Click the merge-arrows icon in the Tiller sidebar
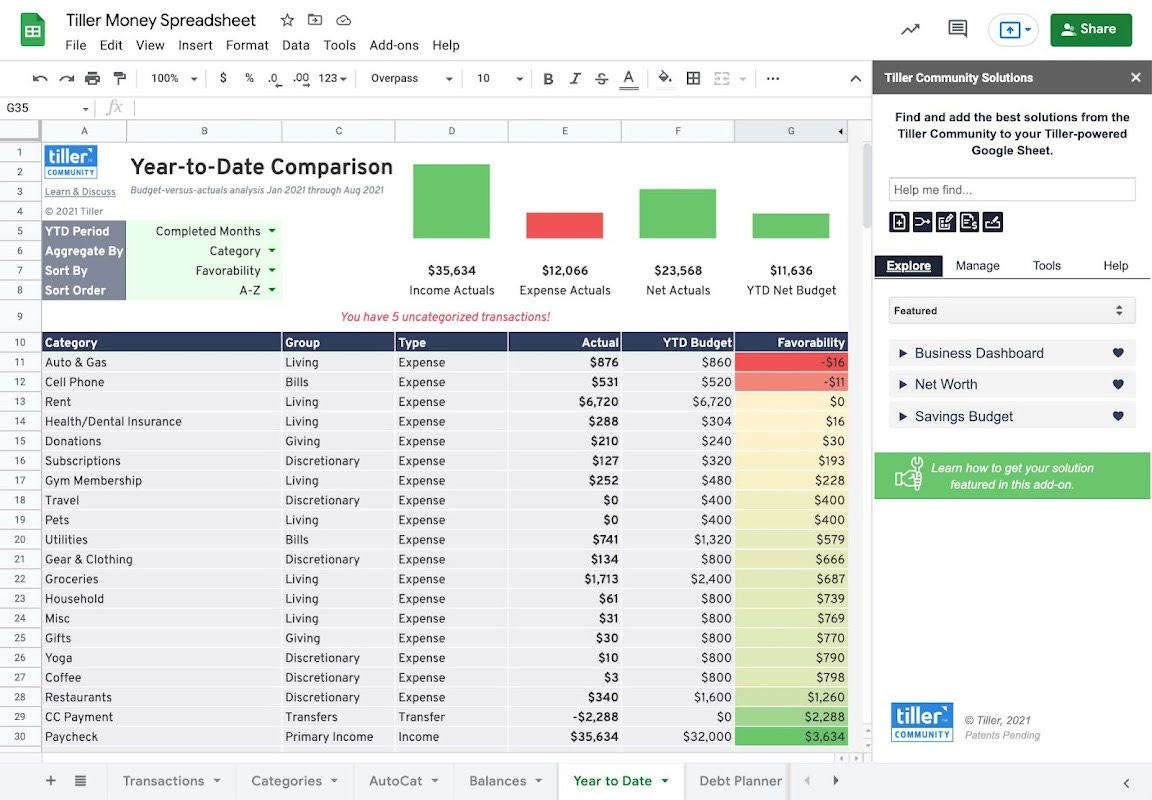This screenshot has height=800, width=1152. [x=922, y=222]
